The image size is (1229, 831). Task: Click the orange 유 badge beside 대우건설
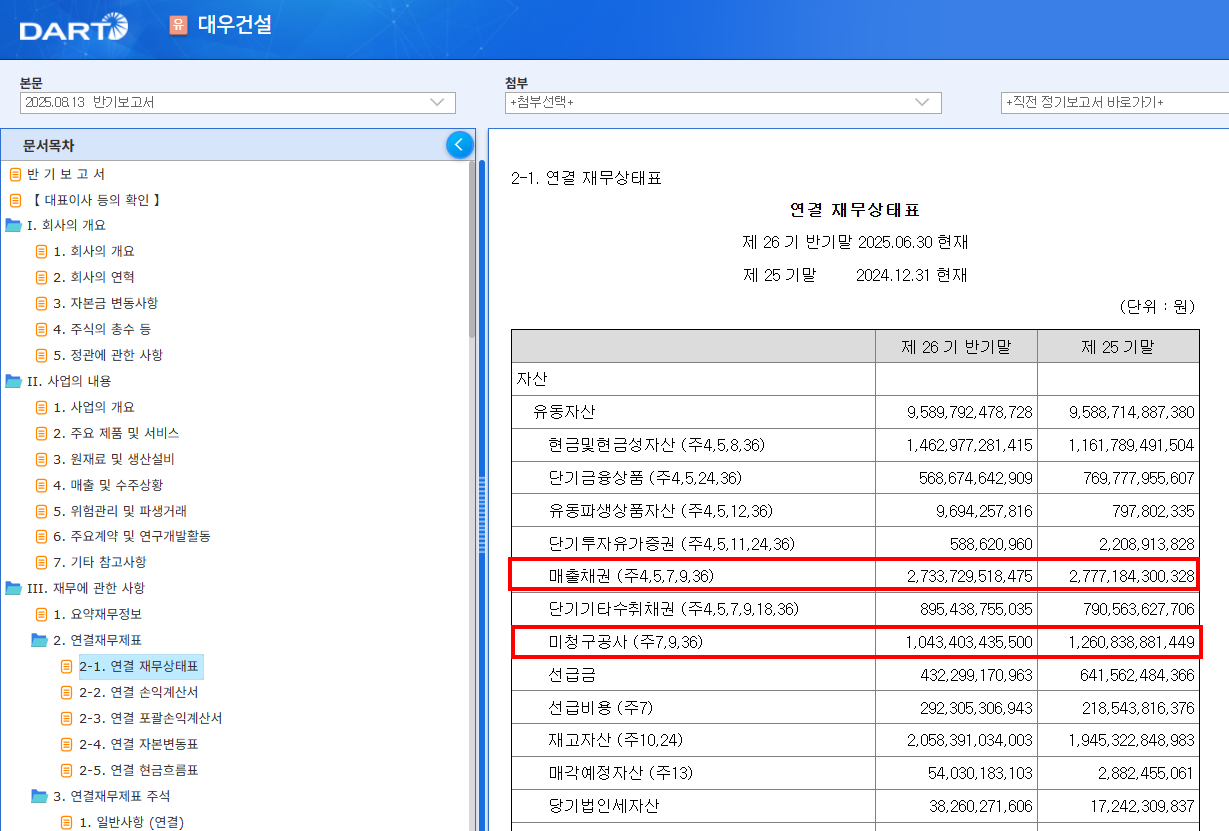click(x=179, y=26)
